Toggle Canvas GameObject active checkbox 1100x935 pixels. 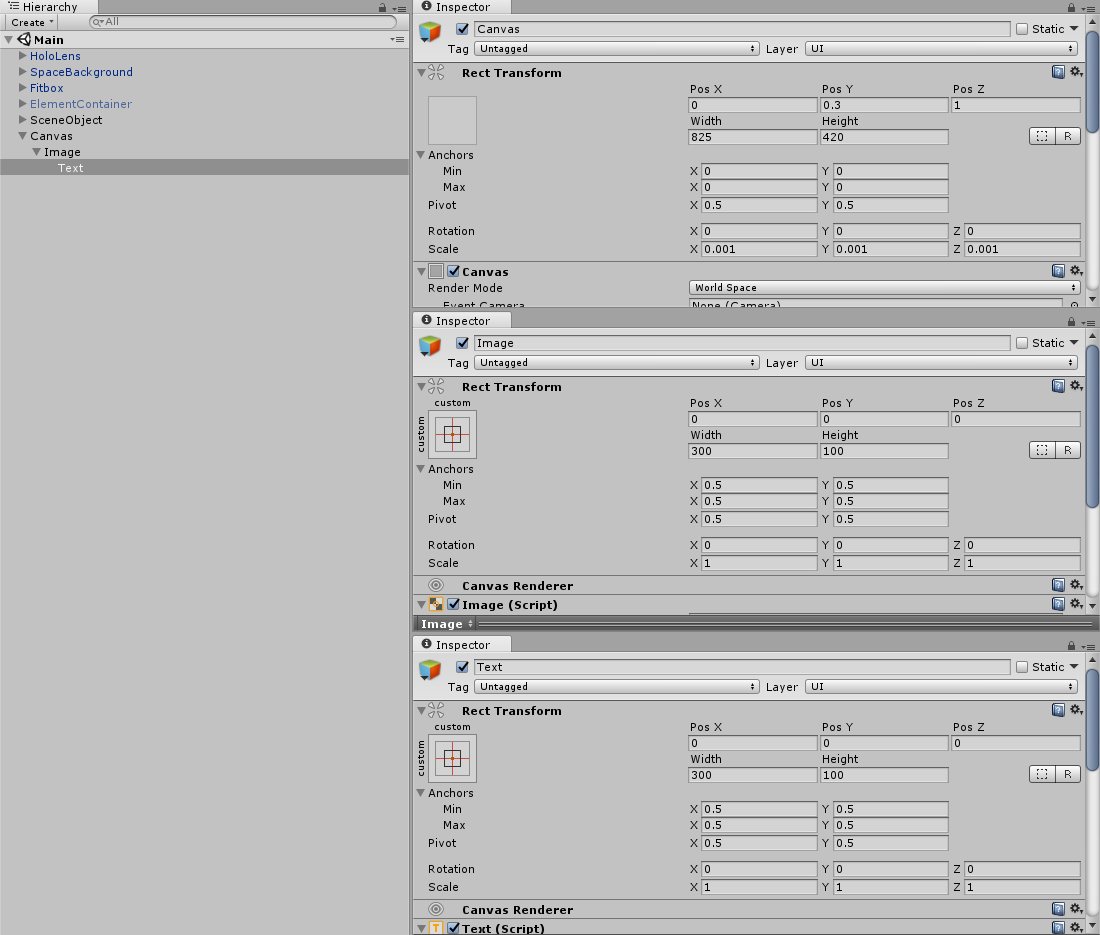pos(462,29)
